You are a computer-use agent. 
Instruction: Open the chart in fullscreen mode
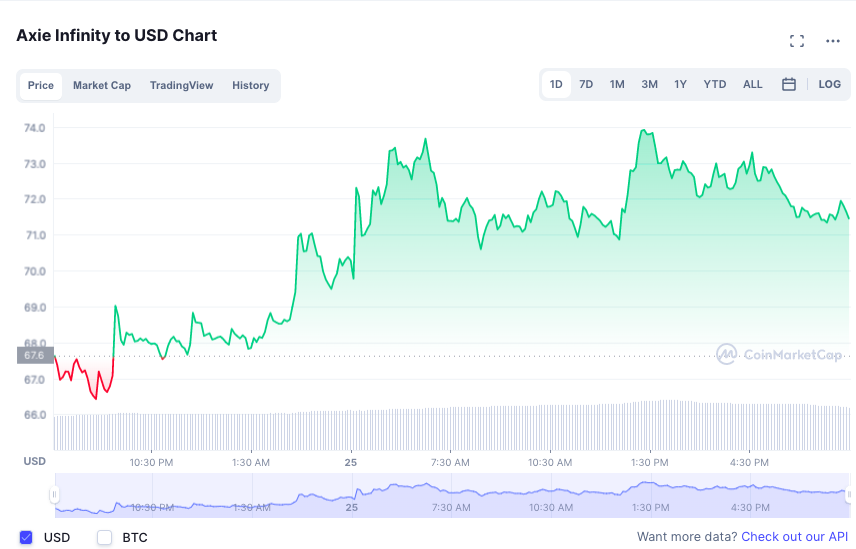pyautogui.click(x=796, y=41)
